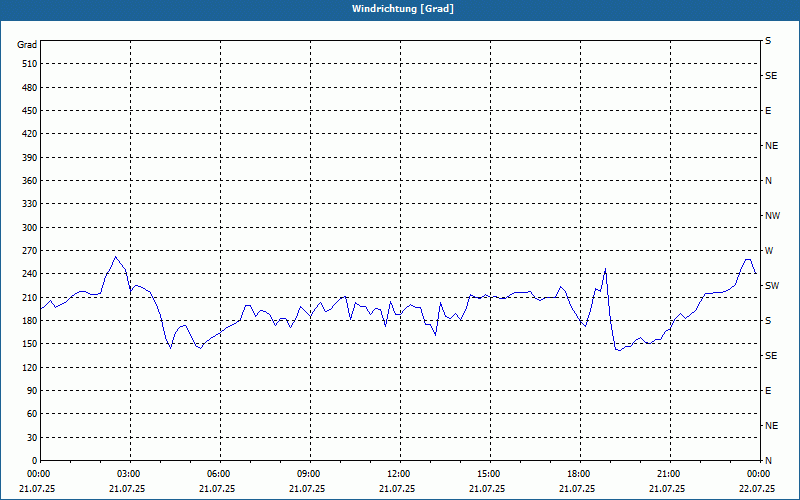Click the 21.07.25 date under 12:00
Screen dimensions: 800x500
[397, 488]
